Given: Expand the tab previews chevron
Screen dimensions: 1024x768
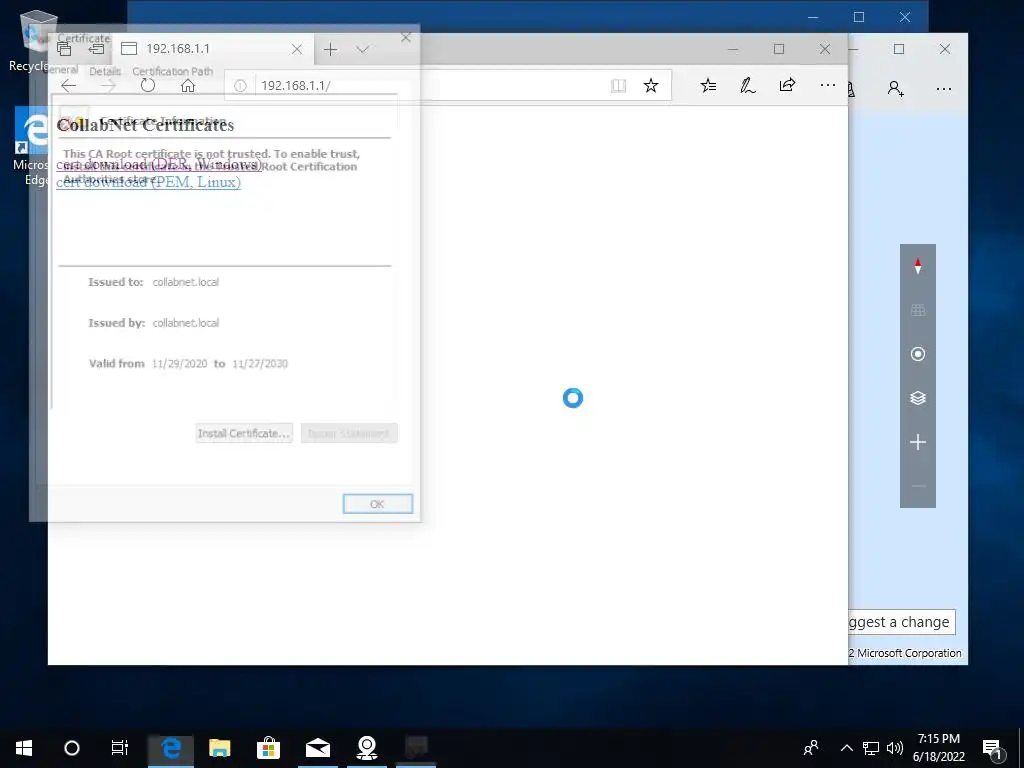Looking at the screenshot, I should point(363,49).
